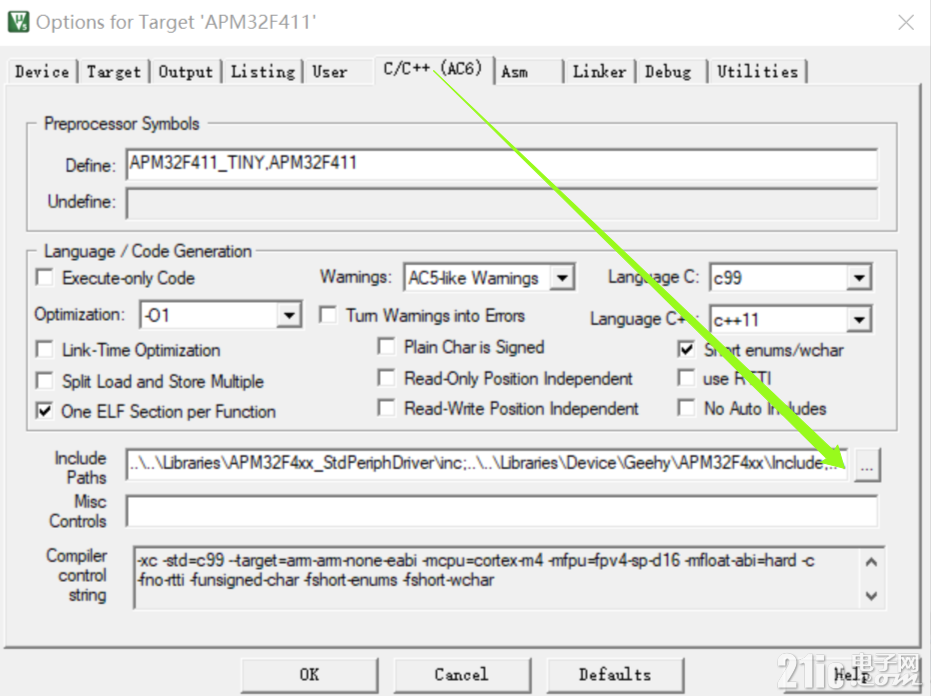Uncheck Short enums/wchar option
This screenshot has width=931, height=696.
(686, 349)
